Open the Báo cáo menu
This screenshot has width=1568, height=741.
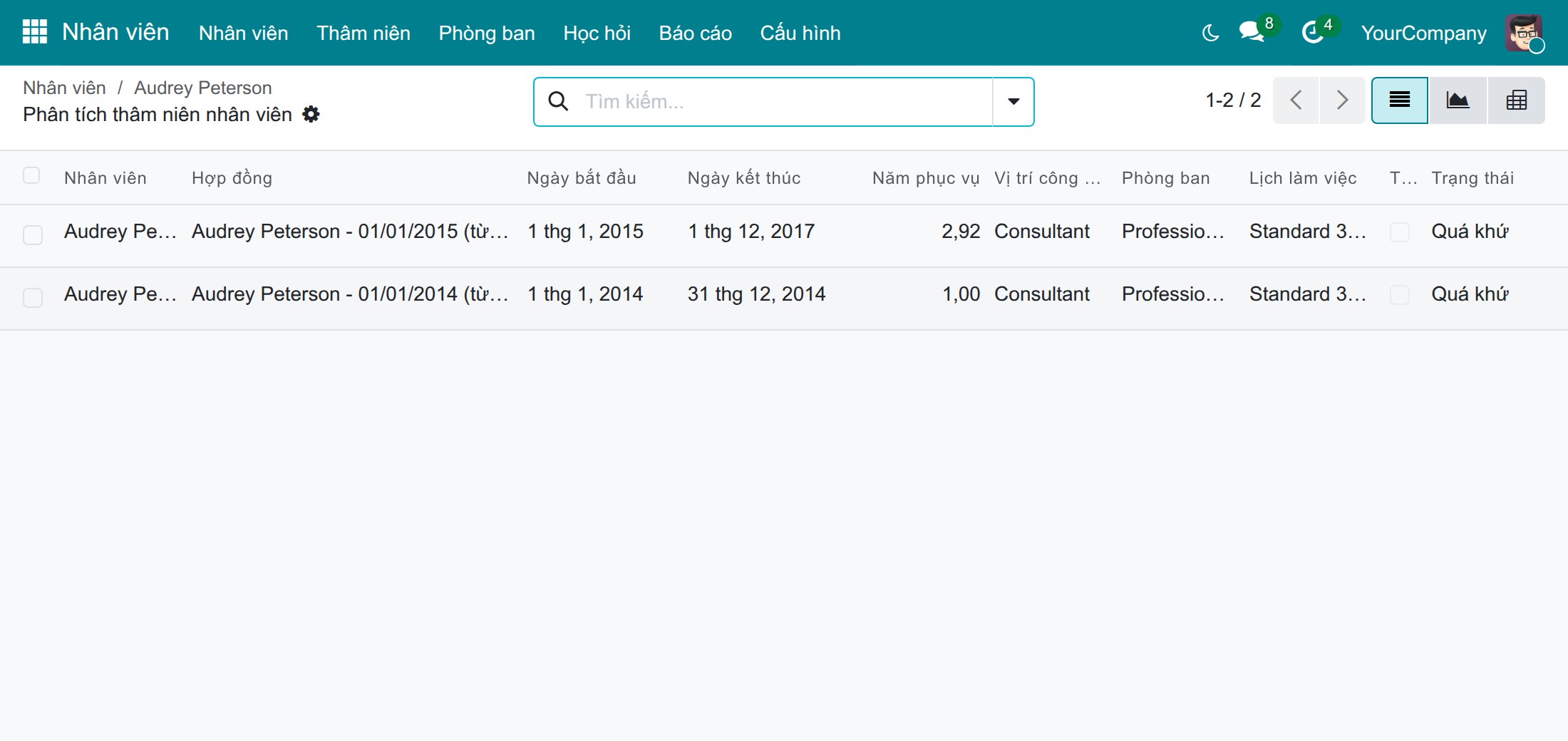[x=695, y=33]
